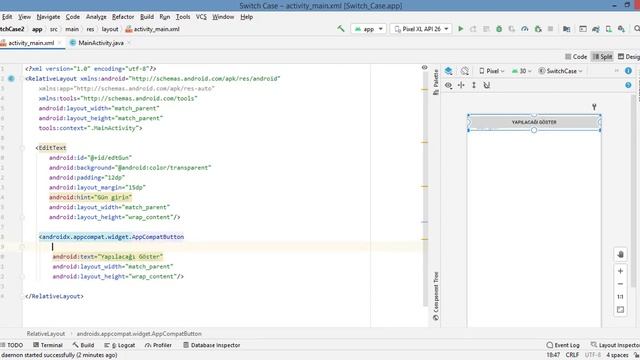
Task: Open the Code menu
Action: pyautogui.click(x=73, y=17)
